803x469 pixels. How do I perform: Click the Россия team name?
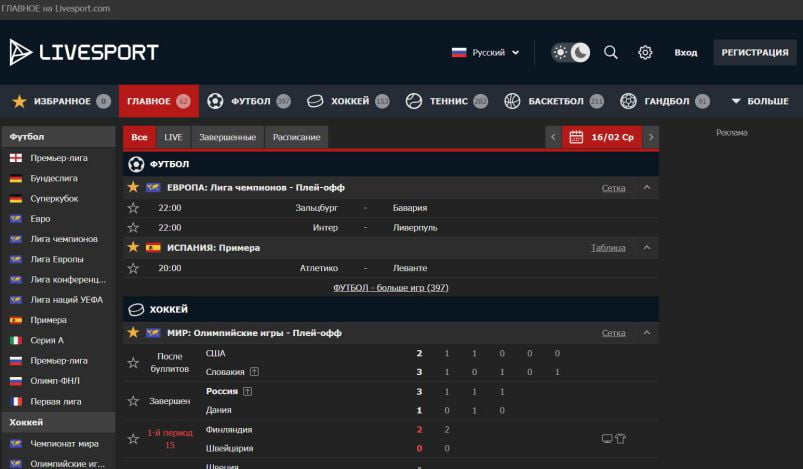click(222, 391)
